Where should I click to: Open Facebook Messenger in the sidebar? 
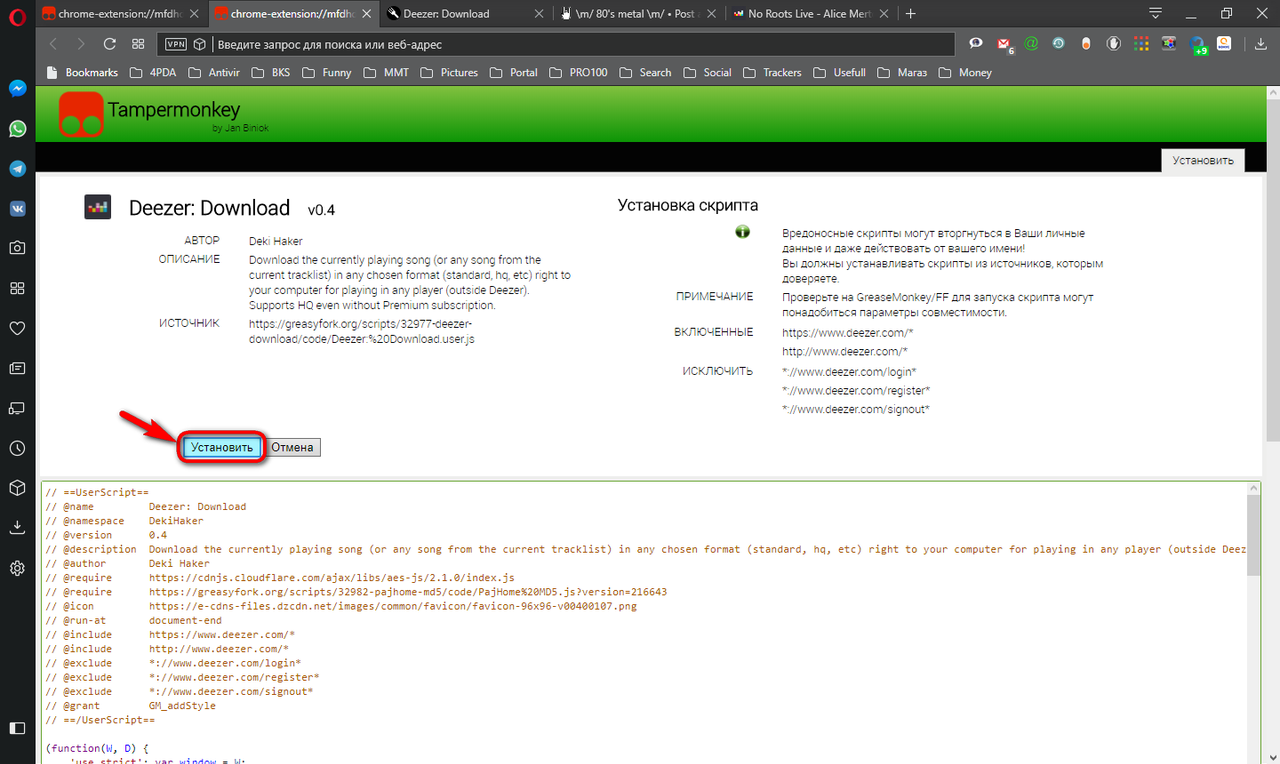[x=17, y=88]
